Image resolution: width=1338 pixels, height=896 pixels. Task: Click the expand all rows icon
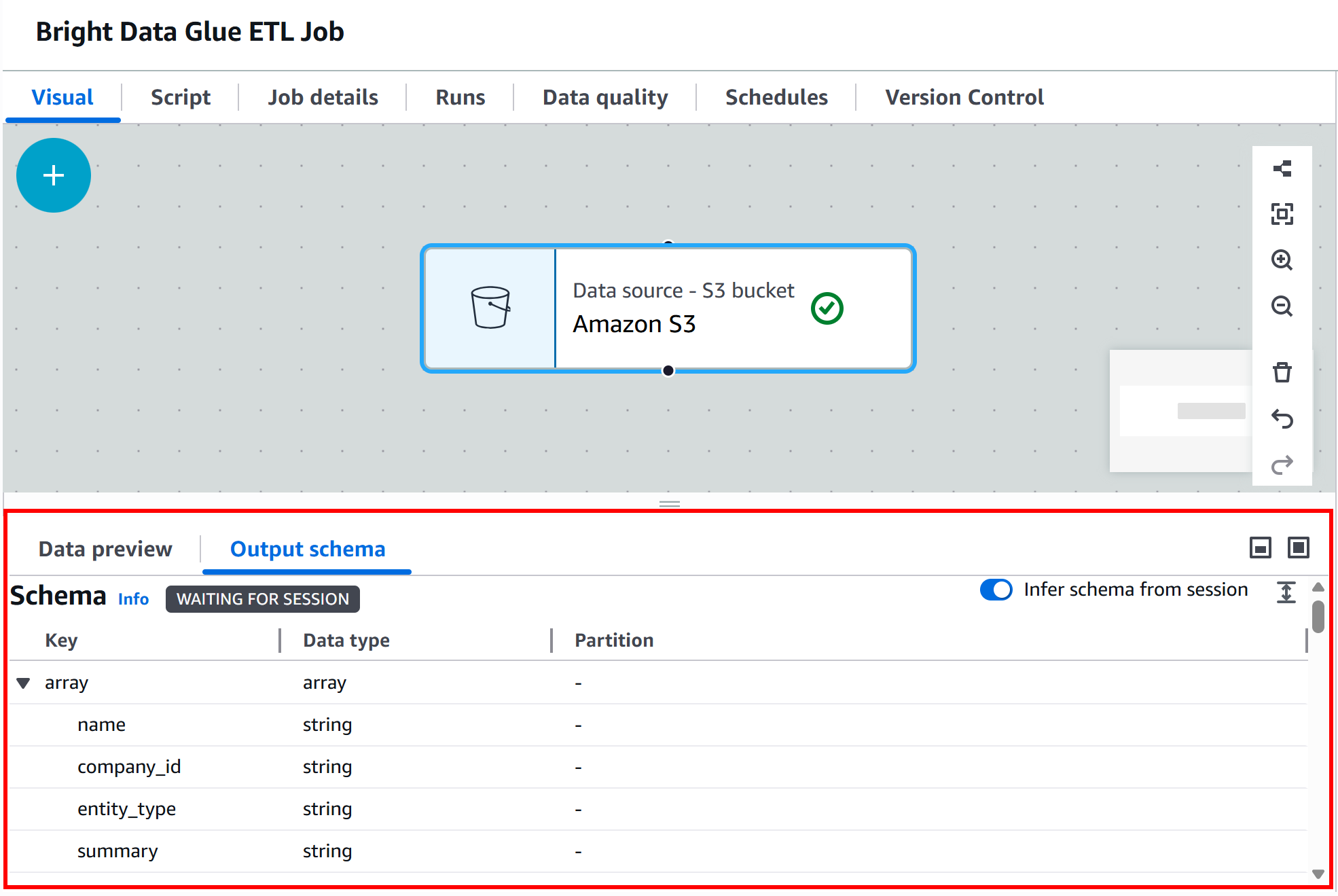(1286, 592)
